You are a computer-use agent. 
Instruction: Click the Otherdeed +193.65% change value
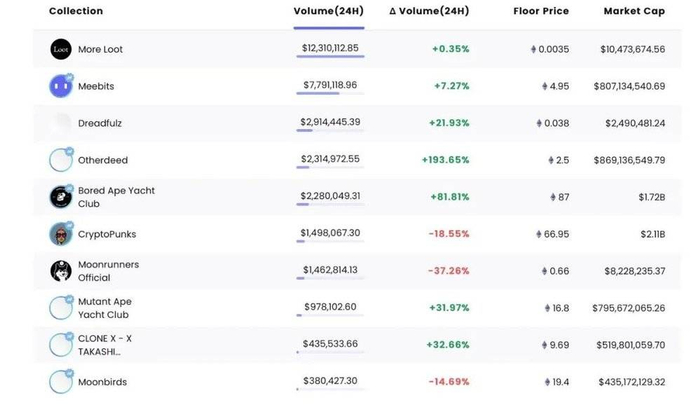pyautogui.click(x=445, y=160)
